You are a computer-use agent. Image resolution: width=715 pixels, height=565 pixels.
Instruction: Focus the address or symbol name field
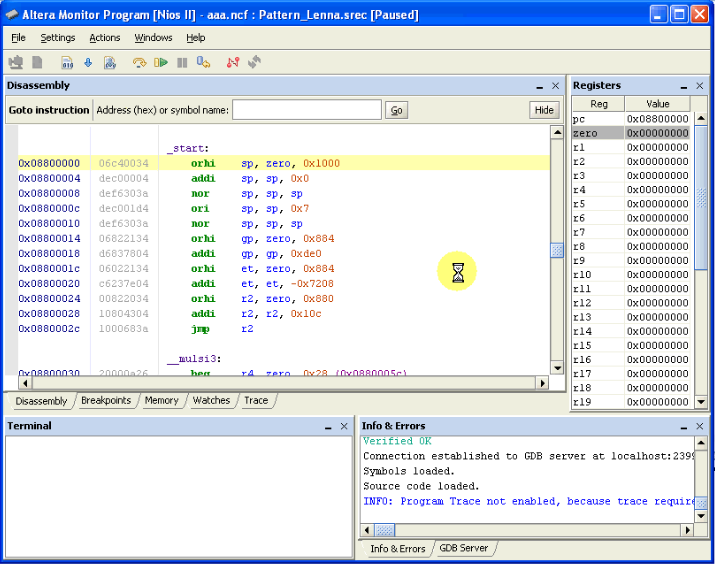[x=306, y=110]
